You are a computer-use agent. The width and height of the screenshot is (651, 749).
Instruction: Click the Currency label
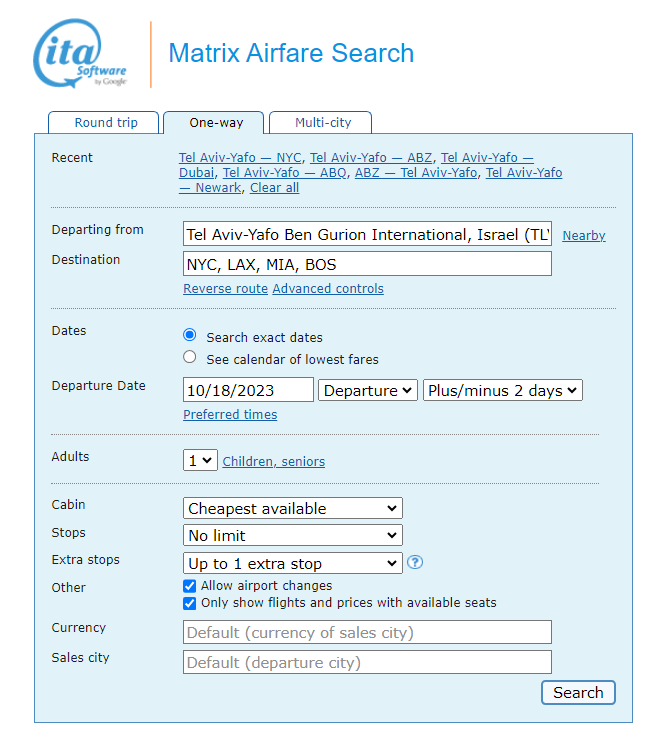pyautogui.click(x=79, y=628)
